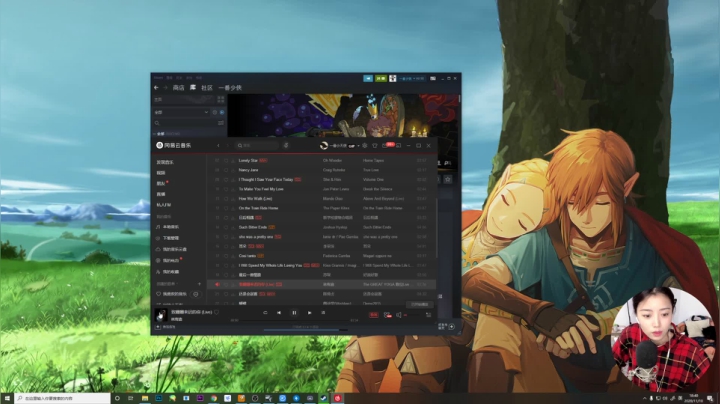Screen dimensions: 720x404
Task: Open Steam library 全部 filter dropdown
Action: pyautogui.click(x=181, y=112)
